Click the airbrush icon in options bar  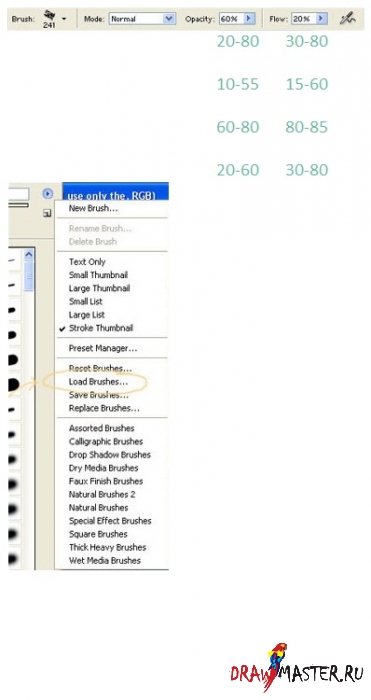[347, 18]
